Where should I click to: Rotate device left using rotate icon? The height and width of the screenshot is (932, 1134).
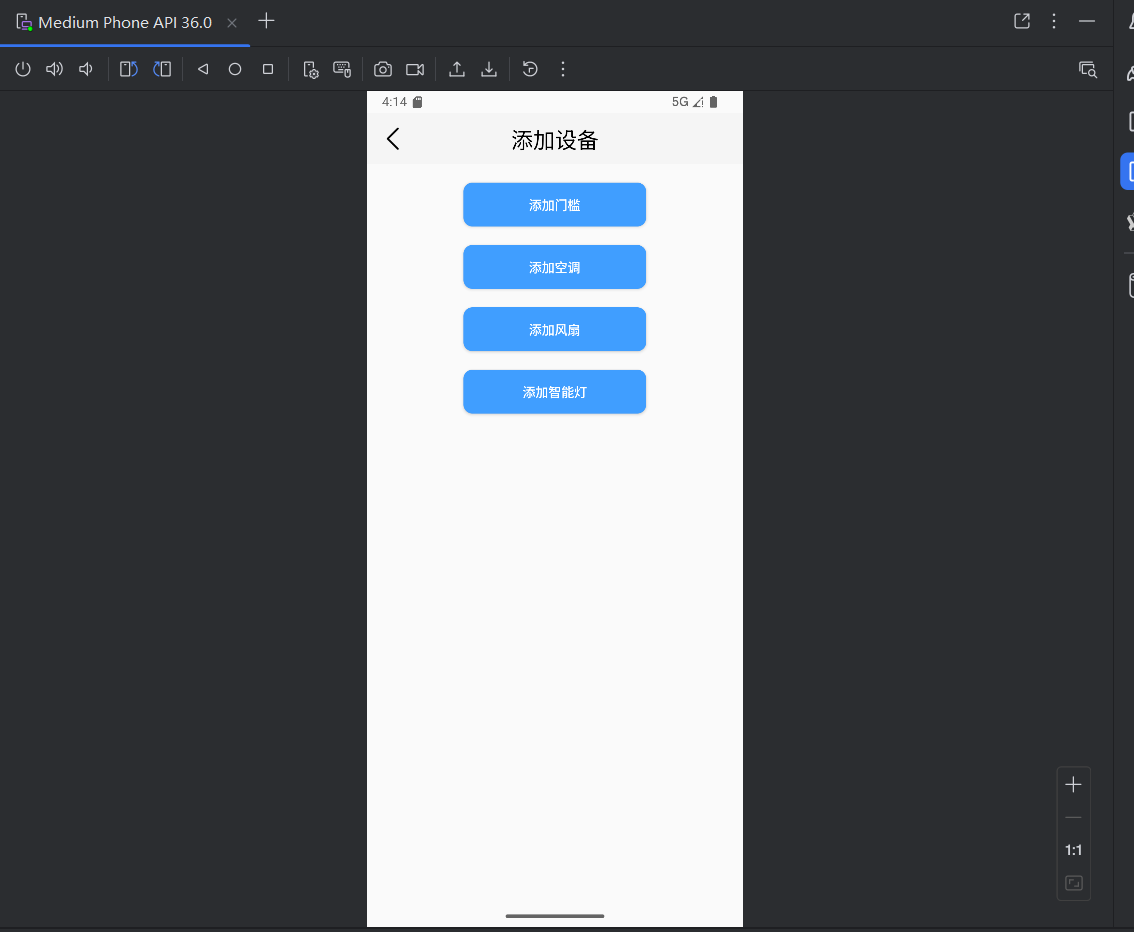click(129, 69)
